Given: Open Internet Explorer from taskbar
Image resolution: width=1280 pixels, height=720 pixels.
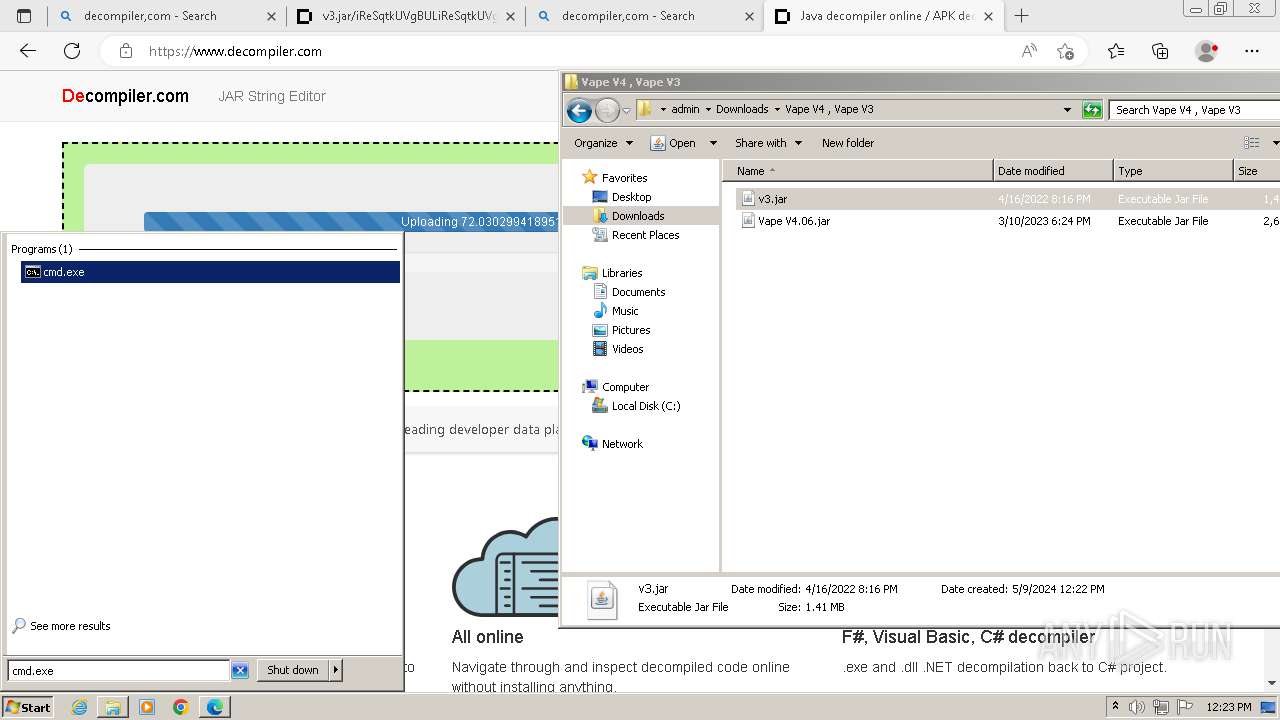Looking at the screenshot, I should point(79,707).
